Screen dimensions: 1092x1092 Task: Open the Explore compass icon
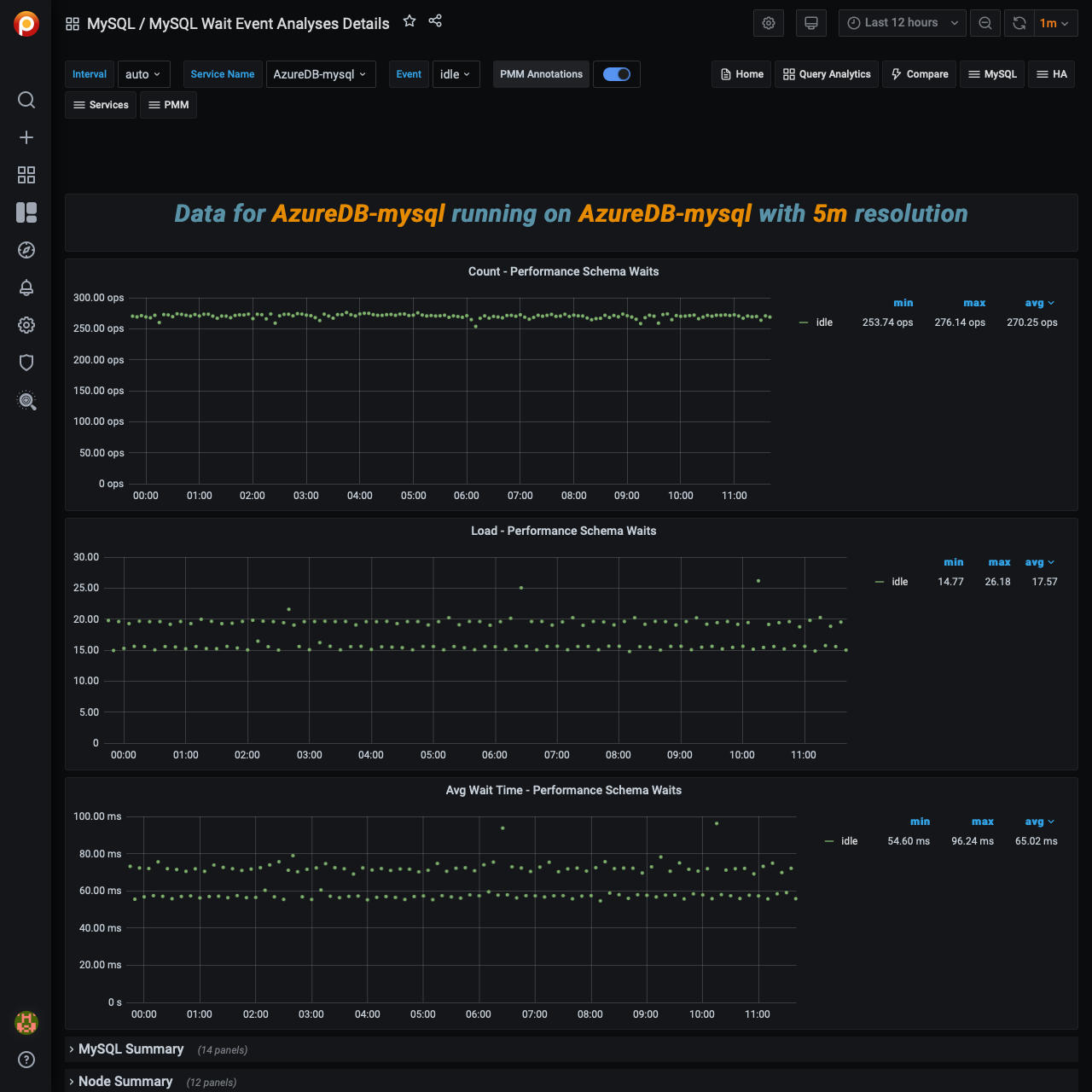point(26,250)
